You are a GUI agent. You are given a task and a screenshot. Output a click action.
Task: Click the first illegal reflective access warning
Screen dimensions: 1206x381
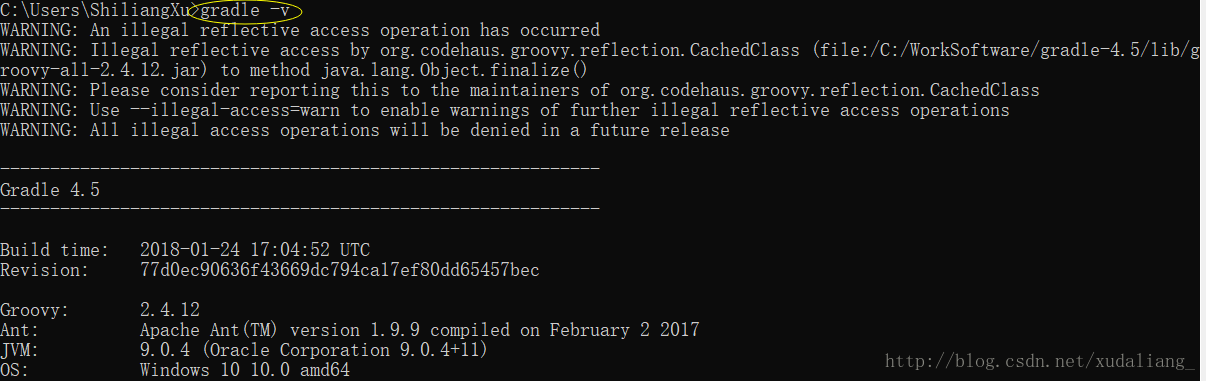click(x=300, y=30)
